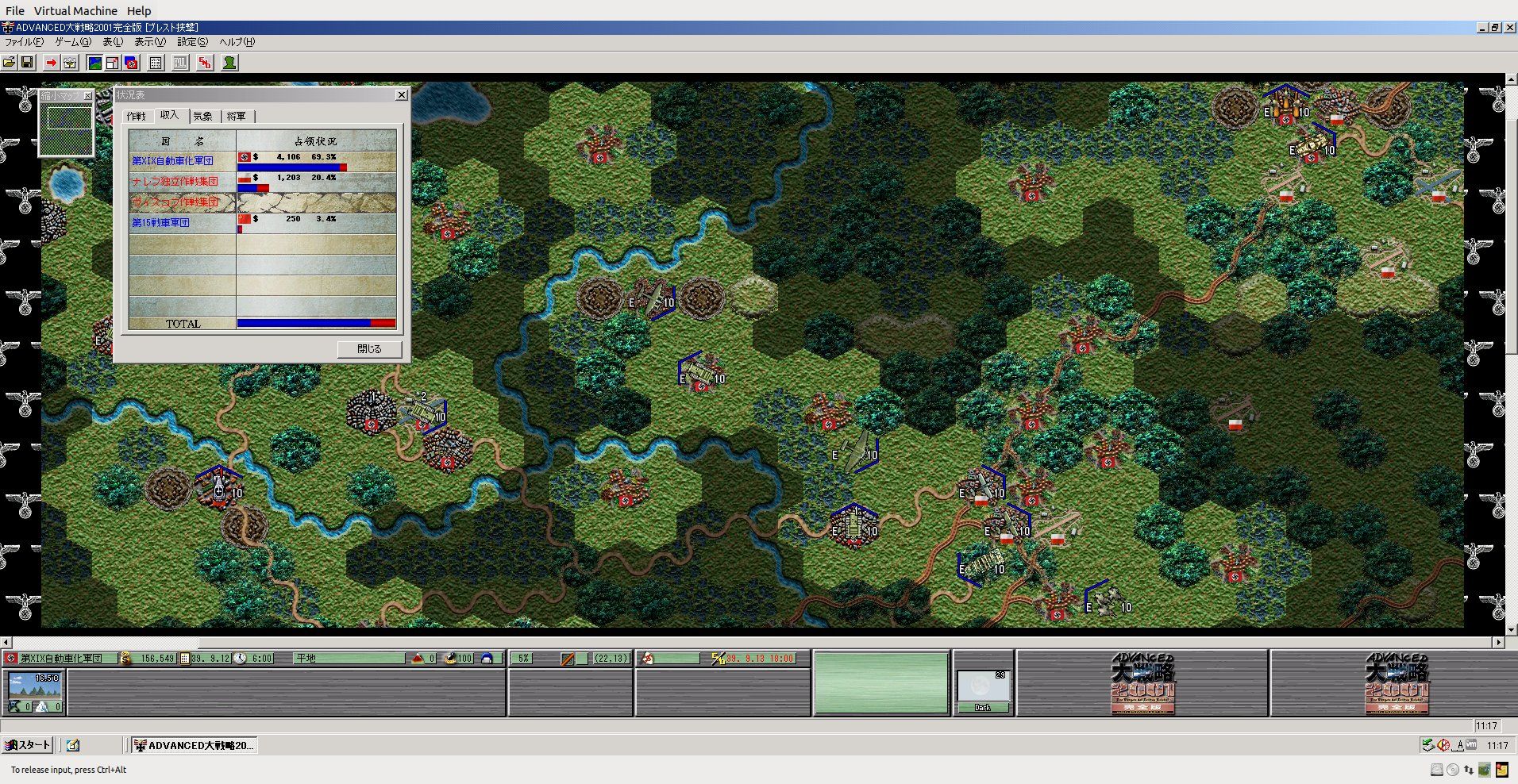Click the red 39. 9.13 18:00 deadline text
The height and width of the screenshot is (784, 1518).
click(760, 659)
